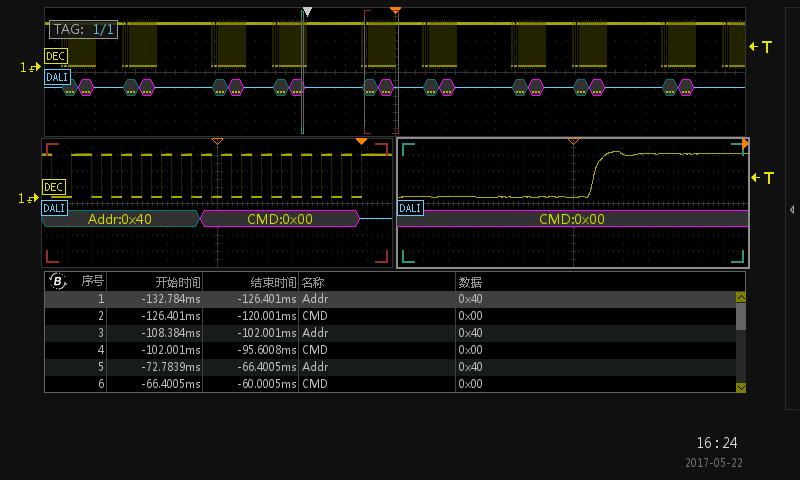Click the DALI label in the overview waveform

pyautogui.click(x=57, y=78)
